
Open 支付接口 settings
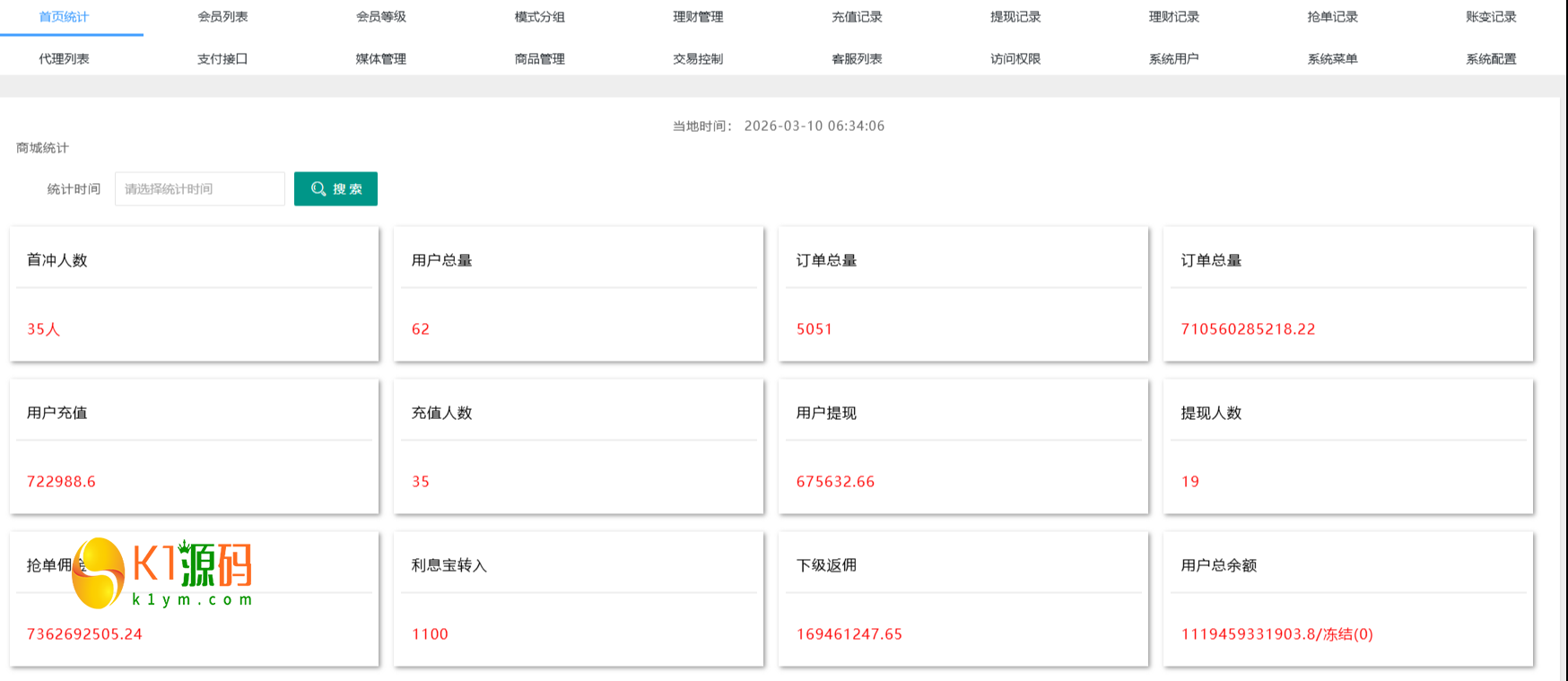(222, 59)
